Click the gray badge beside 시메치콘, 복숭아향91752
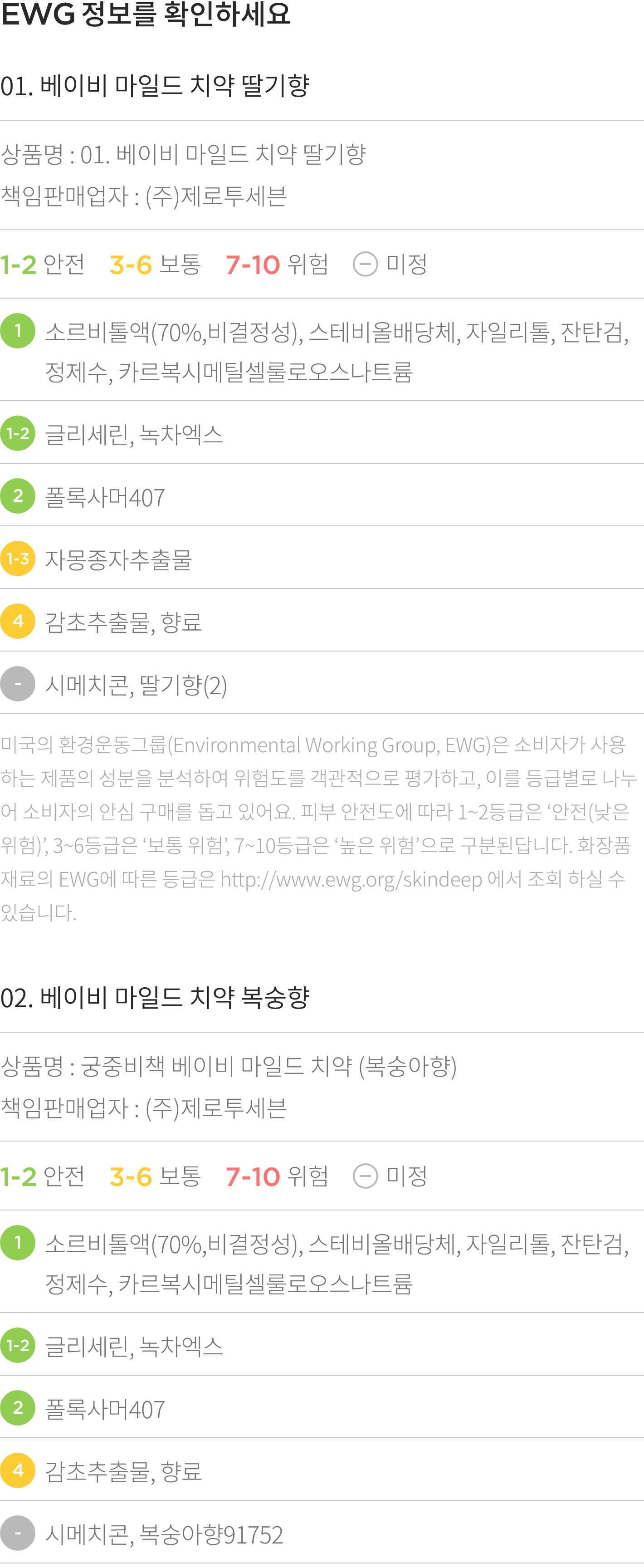The height and width of the screenshot is (1568, 644). pos(18,1534)
